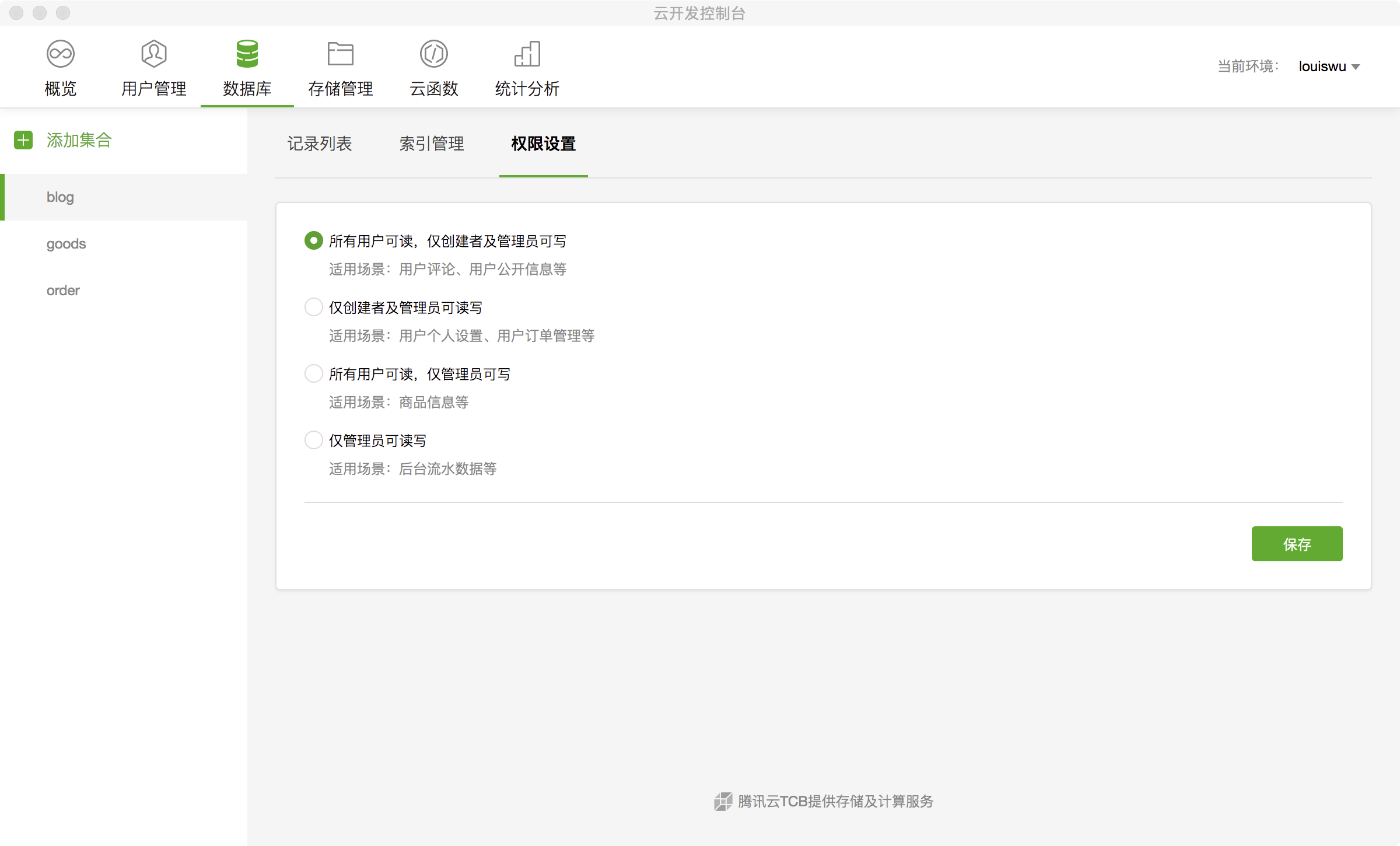1400x846 pixels.
Task: Open the Cloud Functions (云函数) icon
Action: pos(434,54)
